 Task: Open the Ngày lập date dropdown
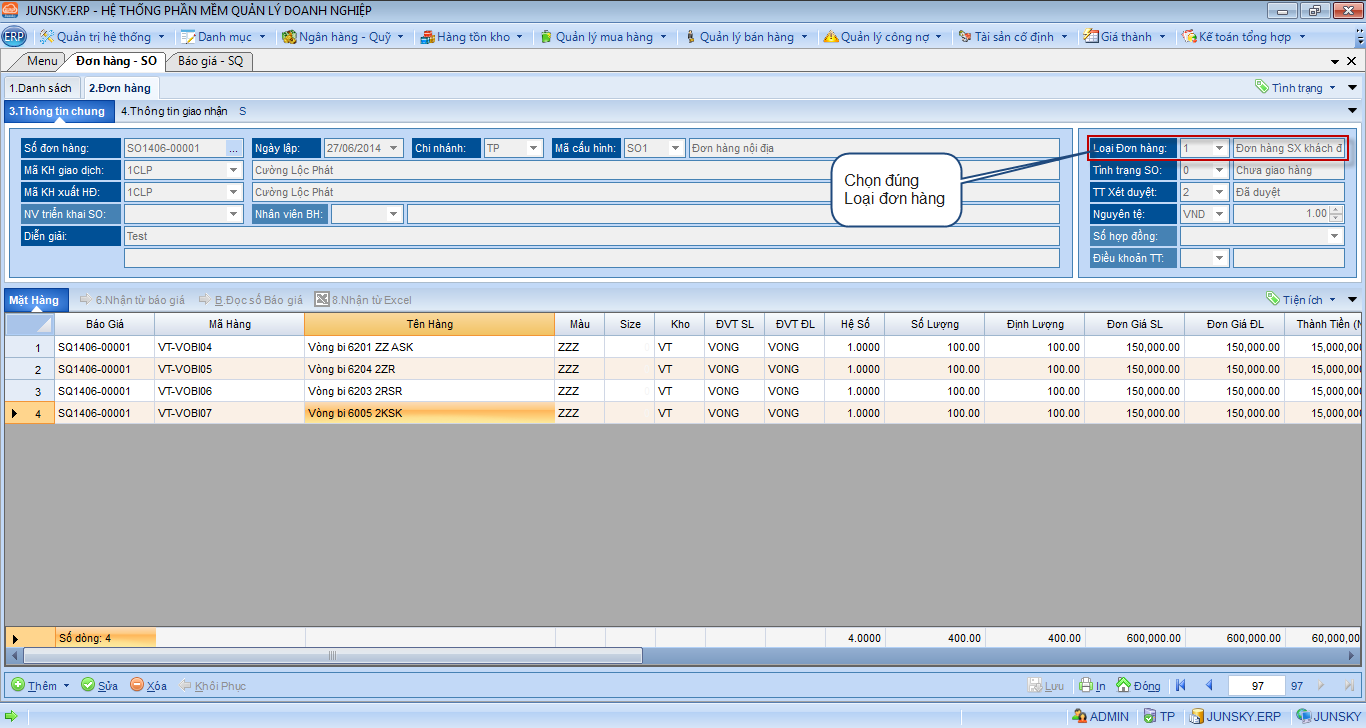tap(393, 148)
